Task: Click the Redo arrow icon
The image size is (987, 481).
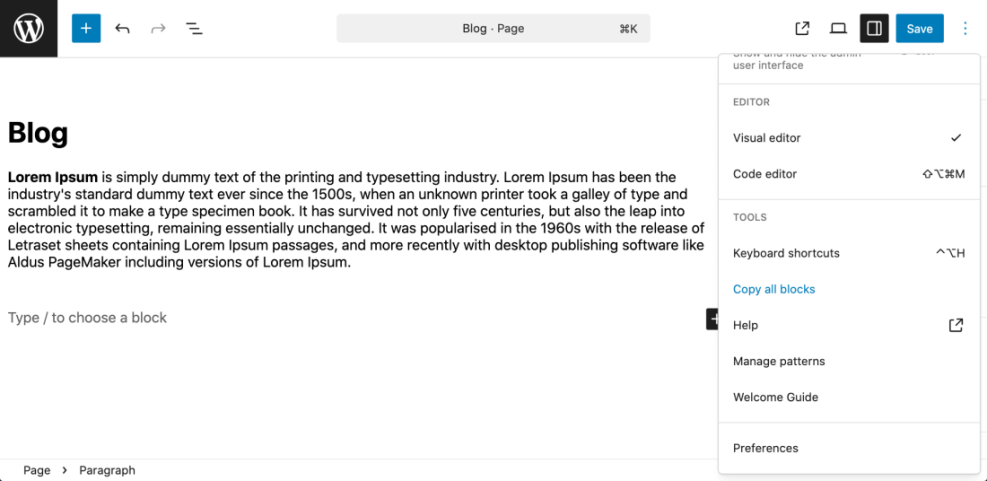Action: pyautogui.click(x=158, y=28)
